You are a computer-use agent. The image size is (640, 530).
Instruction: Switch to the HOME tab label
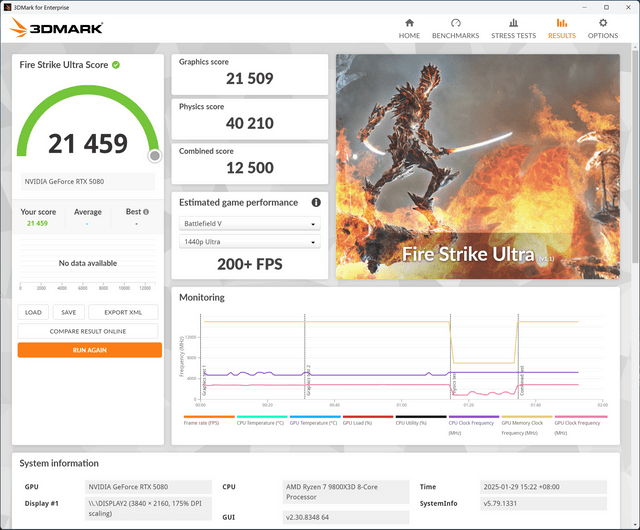[x=409, y=36]
